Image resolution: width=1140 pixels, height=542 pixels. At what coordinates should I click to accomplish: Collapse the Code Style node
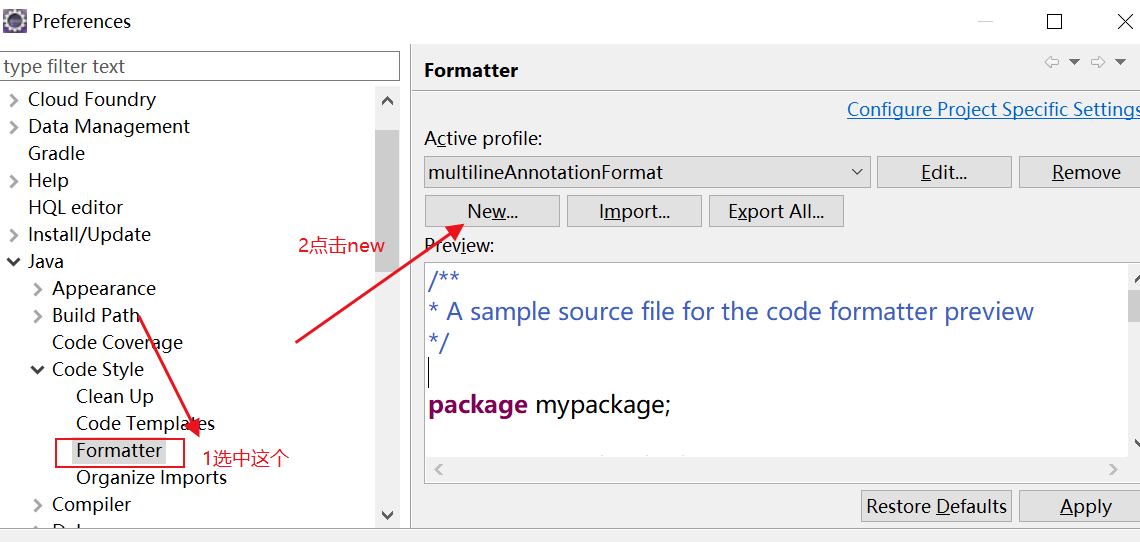click(37, 370)
